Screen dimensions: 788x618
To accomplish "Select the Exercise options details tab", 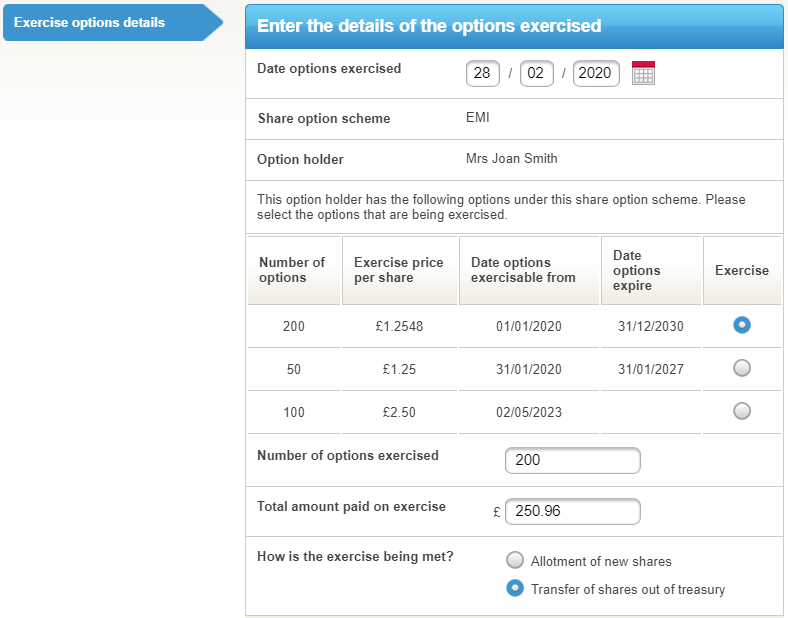I will (x=105, y=23).
